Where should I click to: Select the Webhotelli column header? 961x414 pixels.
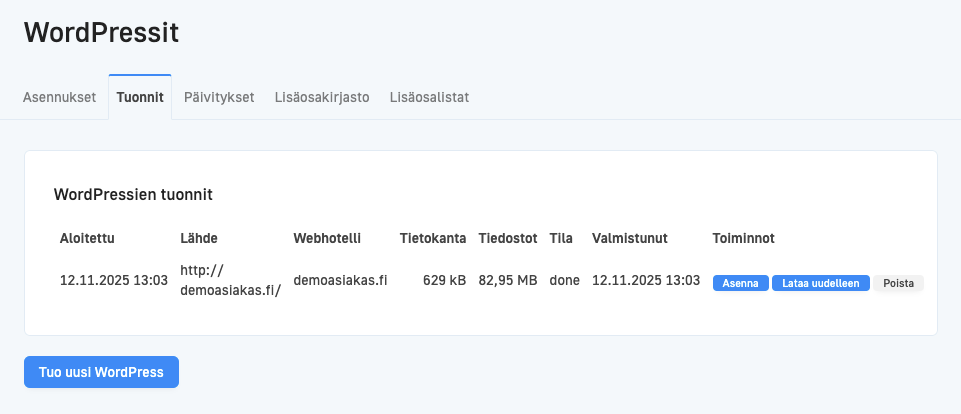coord(327,239)
